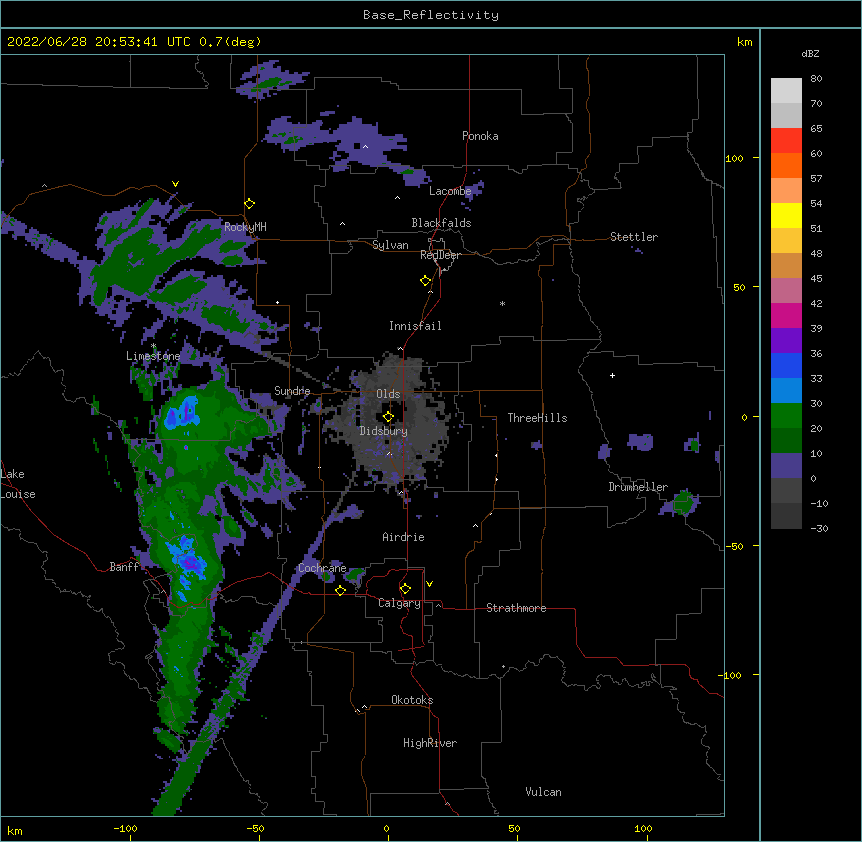Click the Sundre label
The height and width of the screenshot is (842, 862).
[x=292, y=391]
